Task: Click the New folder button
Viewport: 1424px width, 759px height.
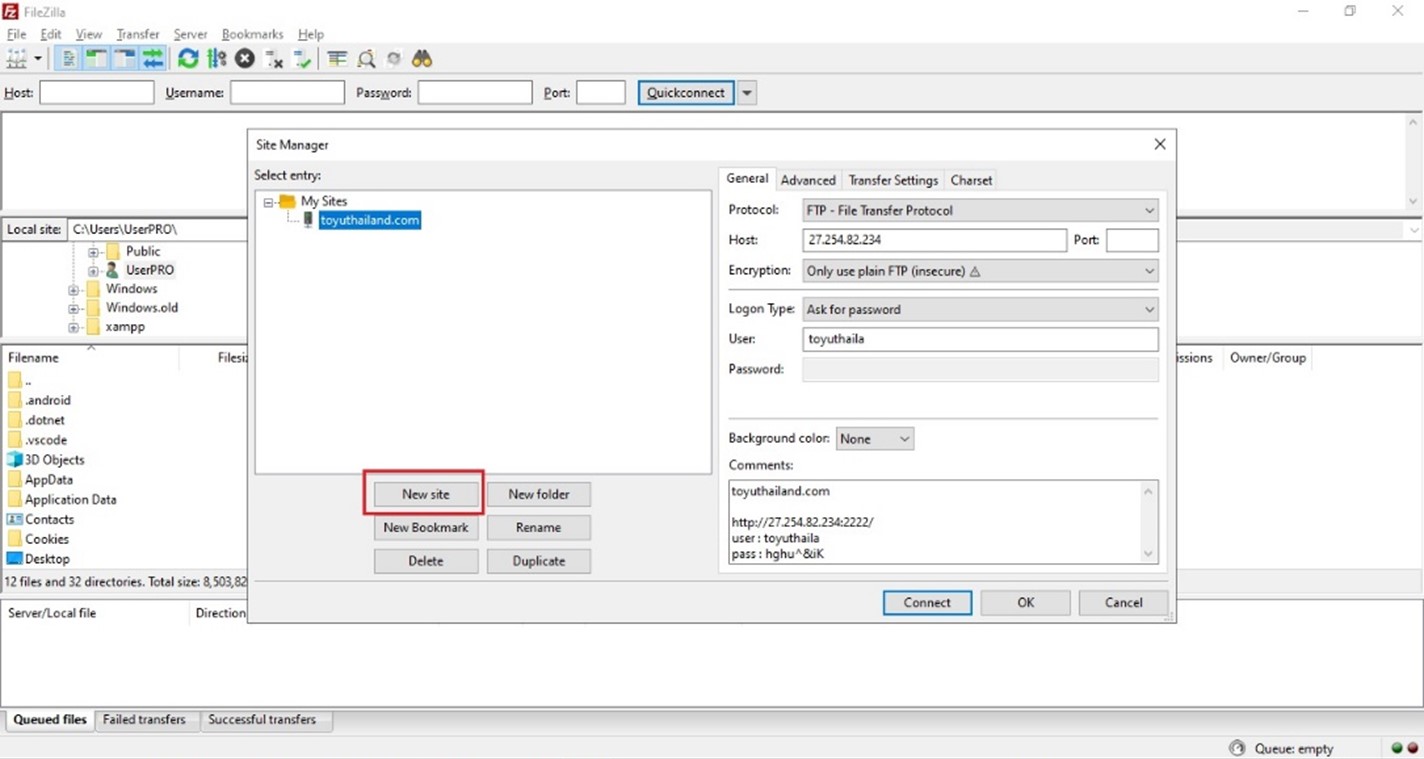Action: 539,494
